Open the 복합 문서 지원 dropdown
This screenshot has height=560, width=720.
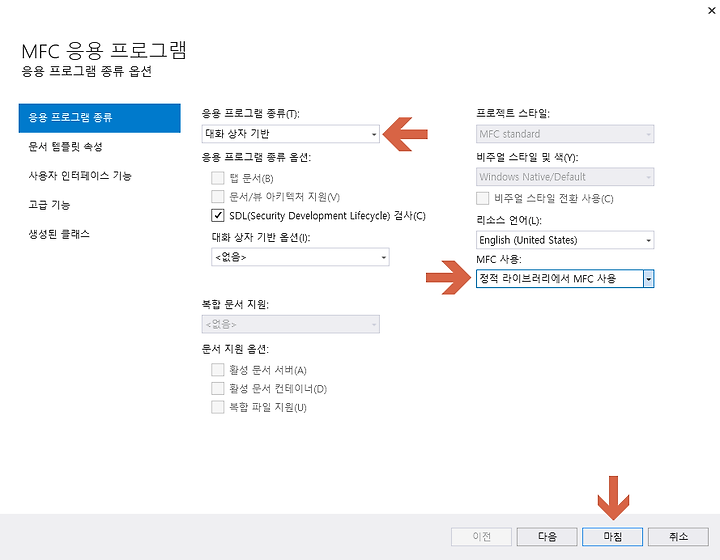pyautogui.click(x=290, y=324)
